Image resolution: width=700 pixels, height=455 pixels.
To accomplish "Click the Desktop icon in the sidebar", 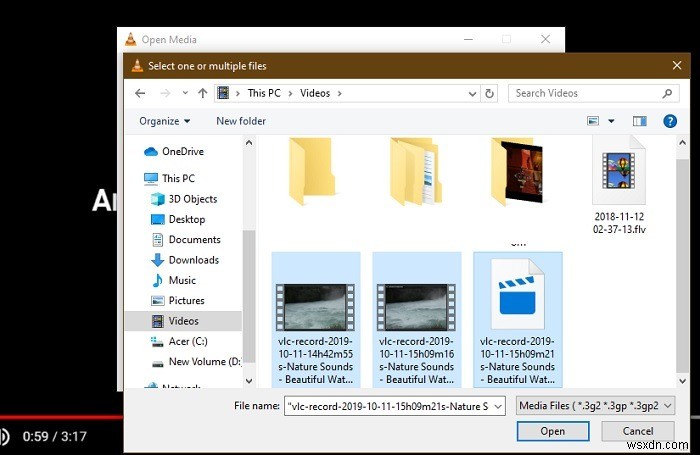I will 158,219.
